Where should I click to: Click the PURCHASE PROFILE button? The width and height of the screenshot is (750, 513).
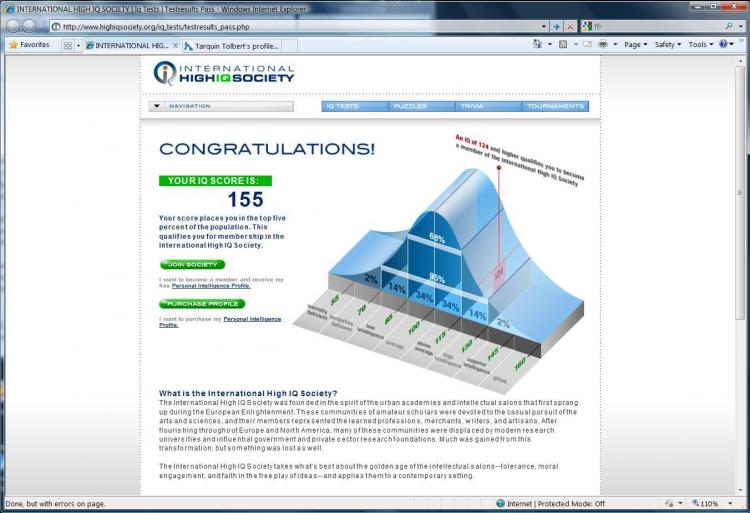(202, 304)
